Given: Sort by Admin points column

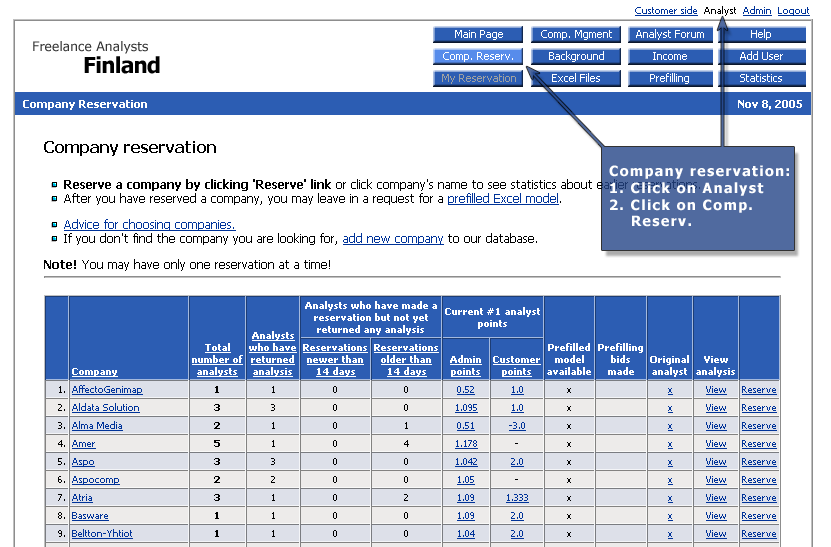Looking at the screenshot, I should (x=465, y=366).
